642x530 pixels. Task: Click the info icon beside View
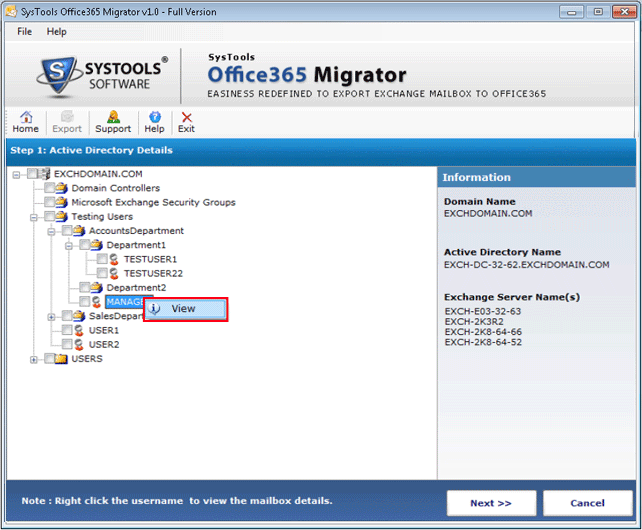(154, 309)
